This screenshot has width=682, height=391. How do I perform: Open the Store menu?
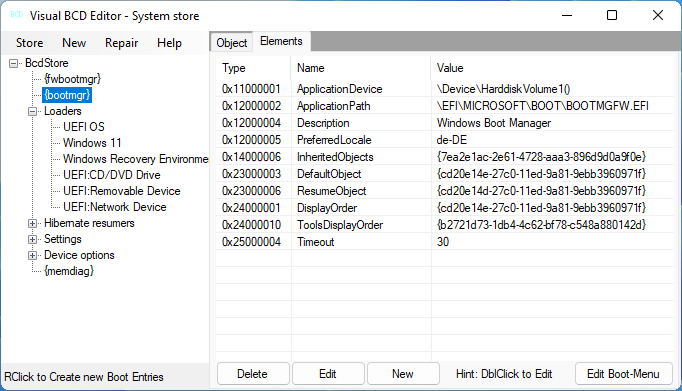[30, 43]
